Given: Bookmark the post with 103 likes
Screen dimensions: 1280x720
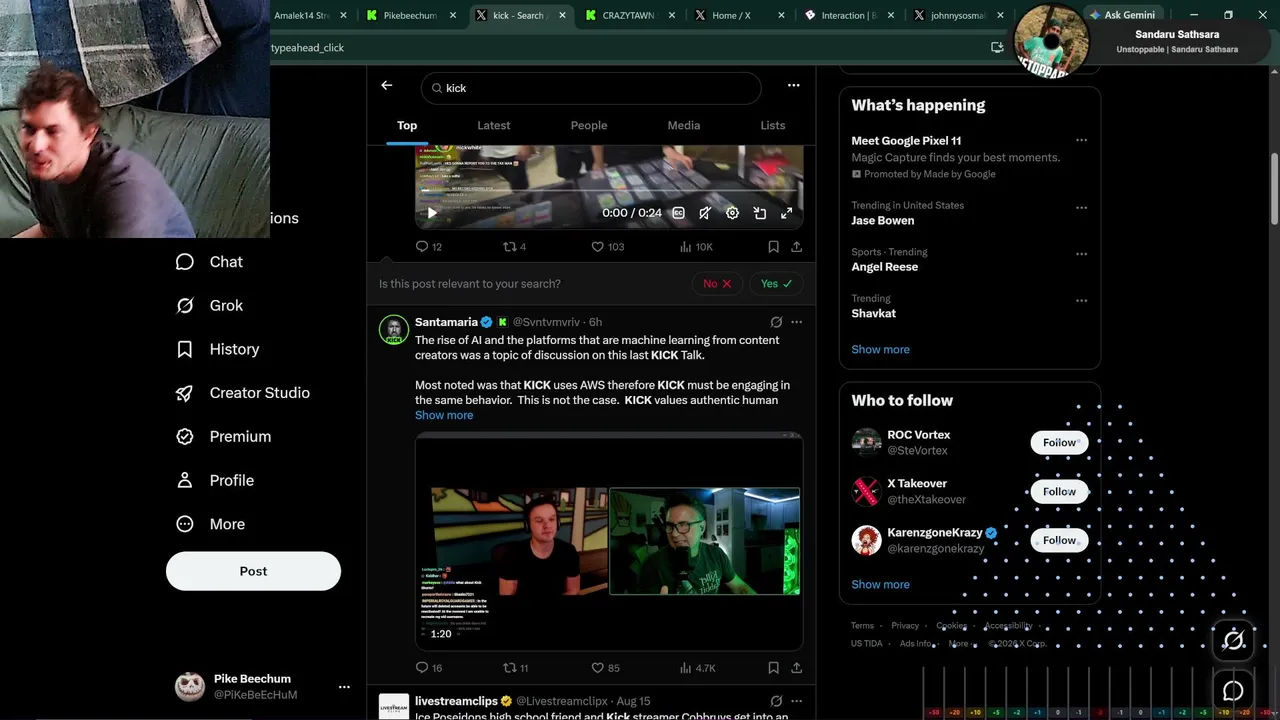Looking at the screenshot, I should (x=773, y=247).
